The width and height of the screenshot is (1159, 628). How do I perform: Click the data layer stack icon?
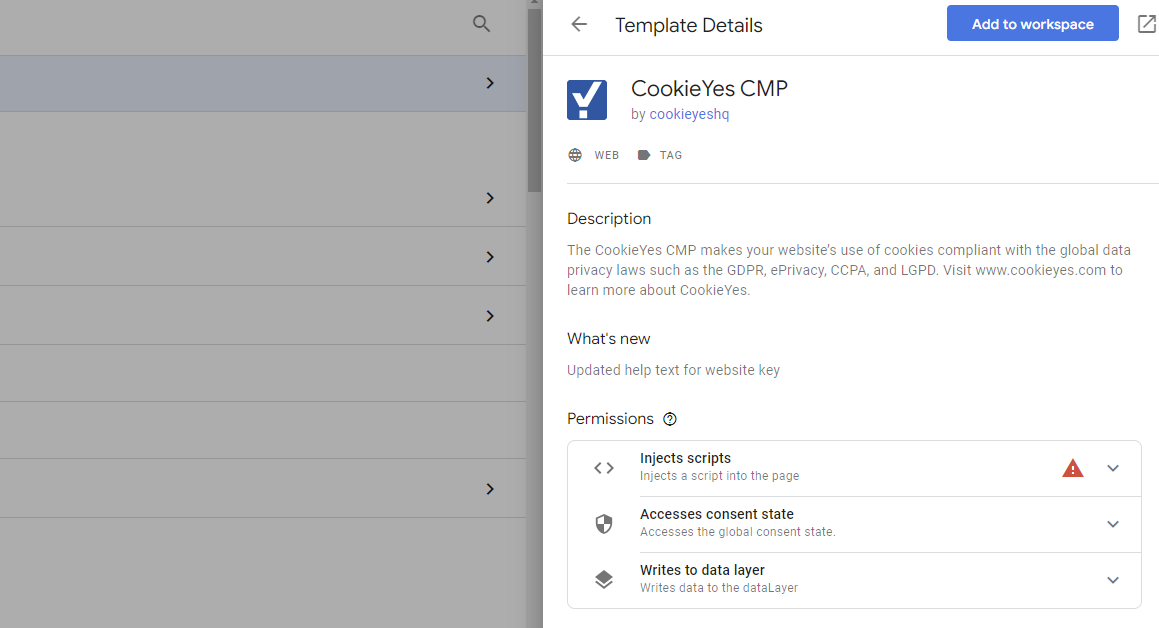click(x=604, y=579)
